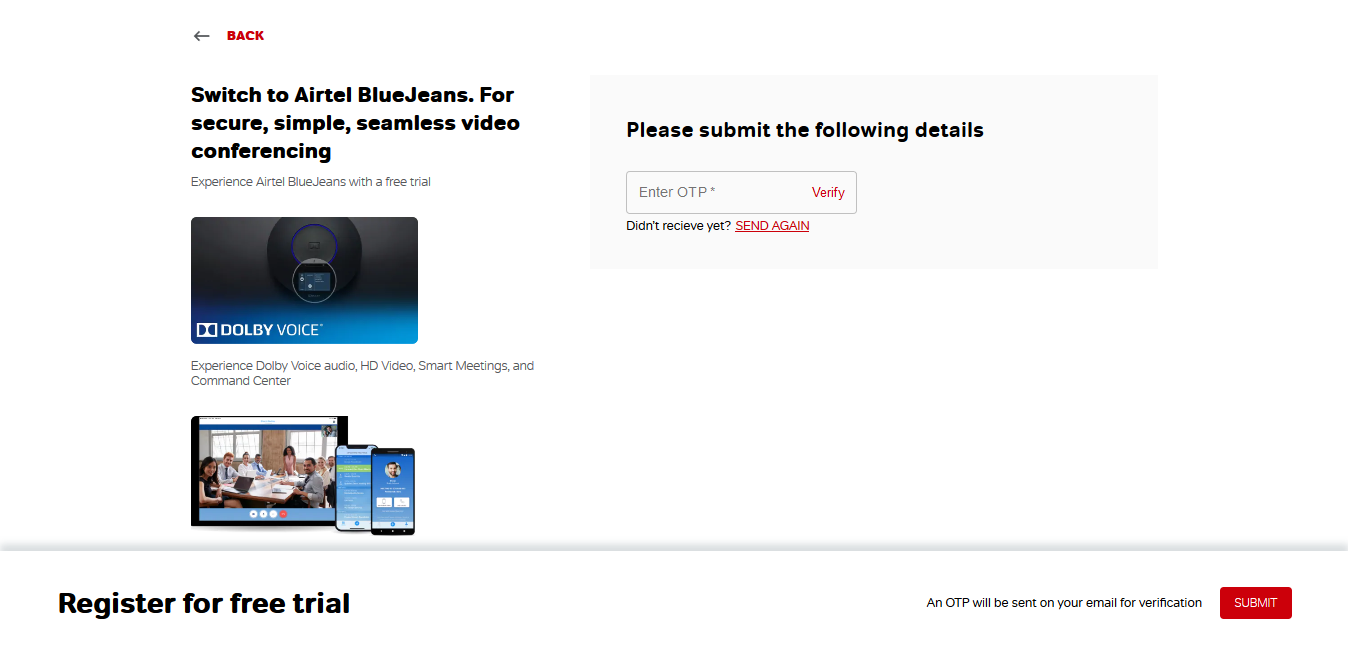
Task: Click the SEND AGAIN link
Action: [772, 226]
